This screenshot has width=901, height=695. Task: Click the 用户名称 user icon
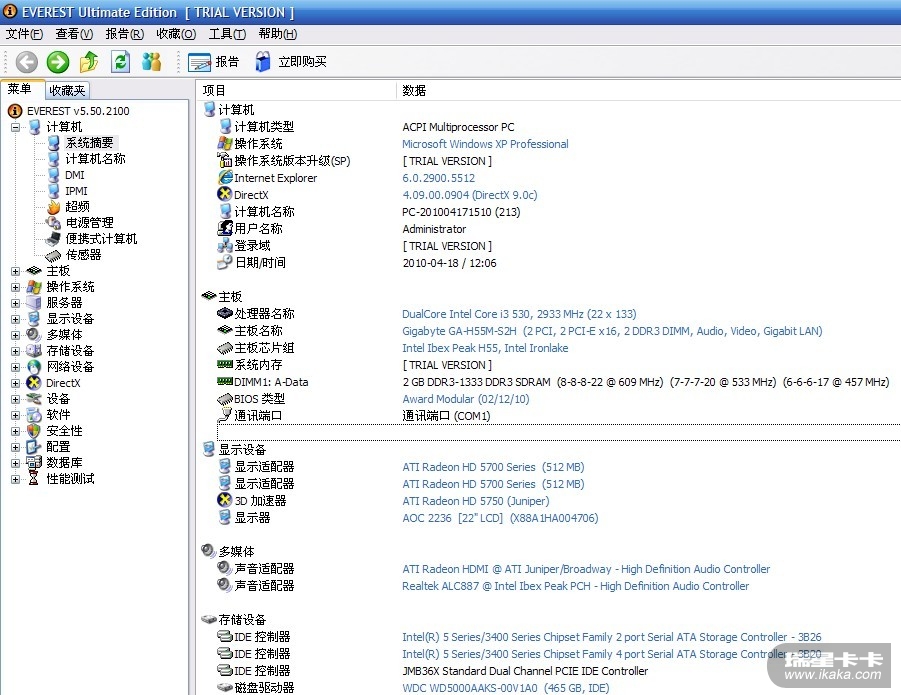click(x=225, y=228)
